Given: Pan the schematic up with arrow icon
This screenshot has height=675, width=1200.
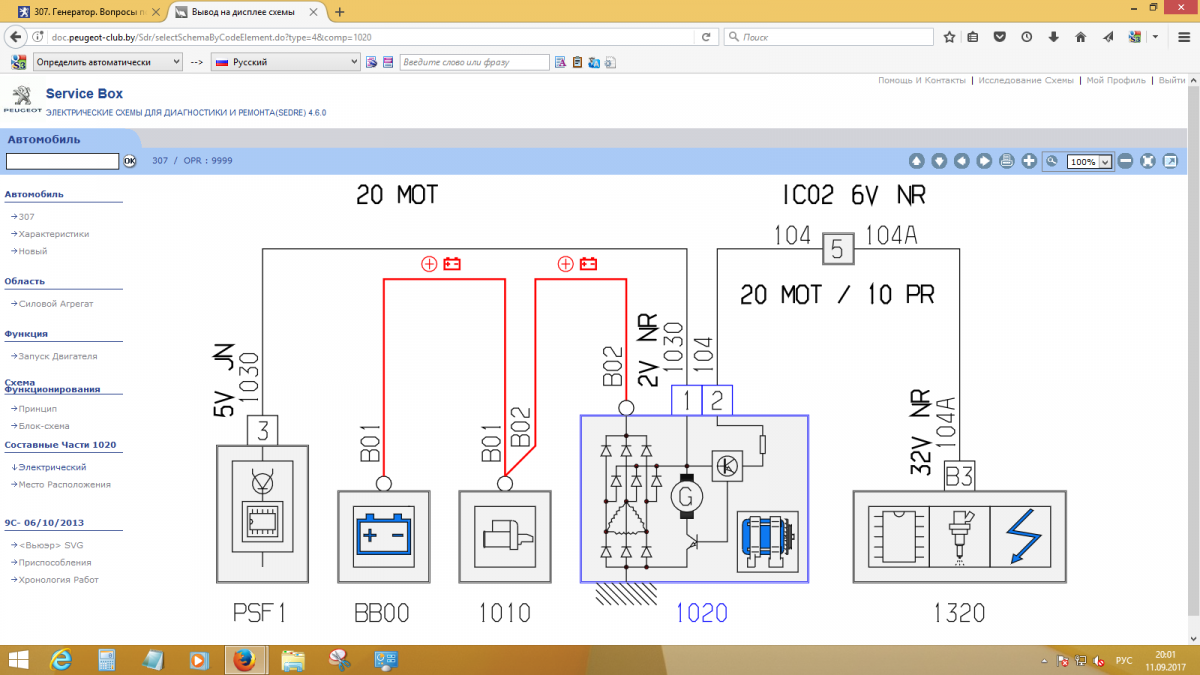Looking at the screenshot, I should coord(916,160).
